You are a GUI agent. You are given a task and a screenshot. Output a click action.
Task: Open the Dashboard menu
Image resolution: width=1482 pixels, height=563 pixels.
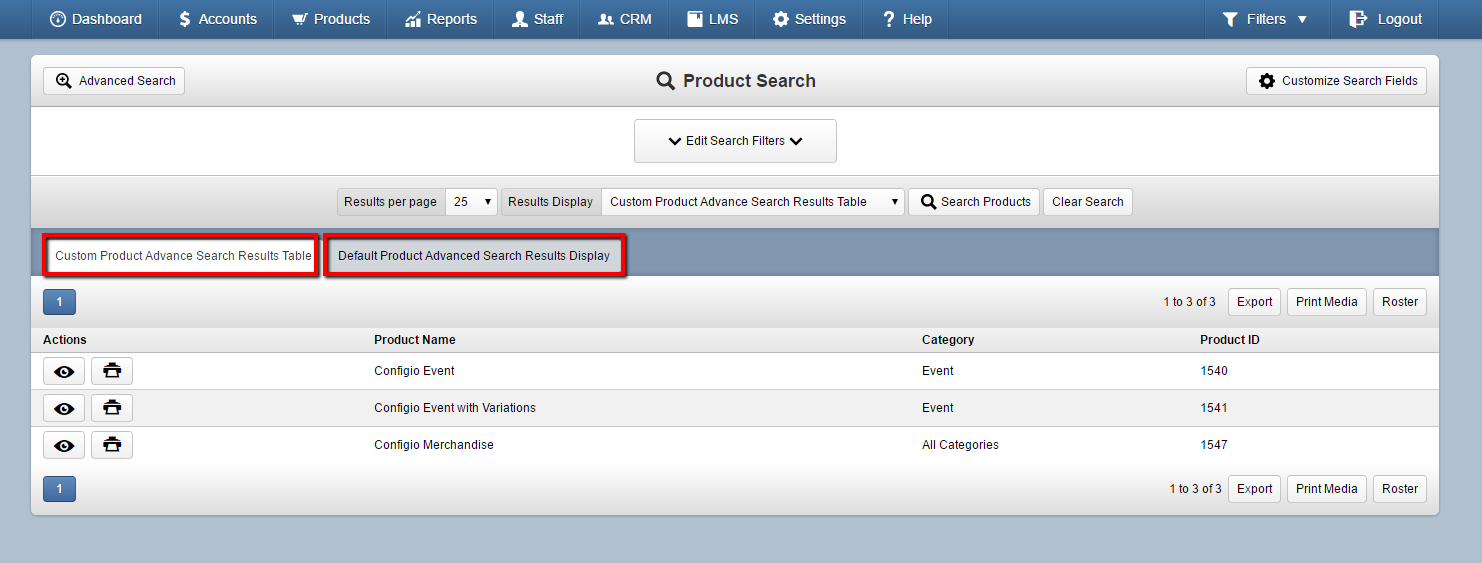(x=96, y=19)
